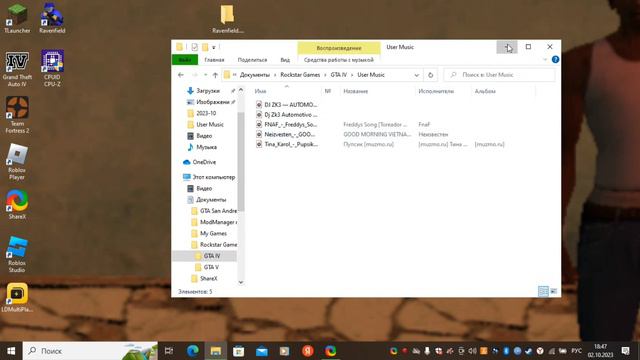Open Yandex browser from the taskbar
The width and height of the screenshot is (640, 360).
click(x=308, y=351)
